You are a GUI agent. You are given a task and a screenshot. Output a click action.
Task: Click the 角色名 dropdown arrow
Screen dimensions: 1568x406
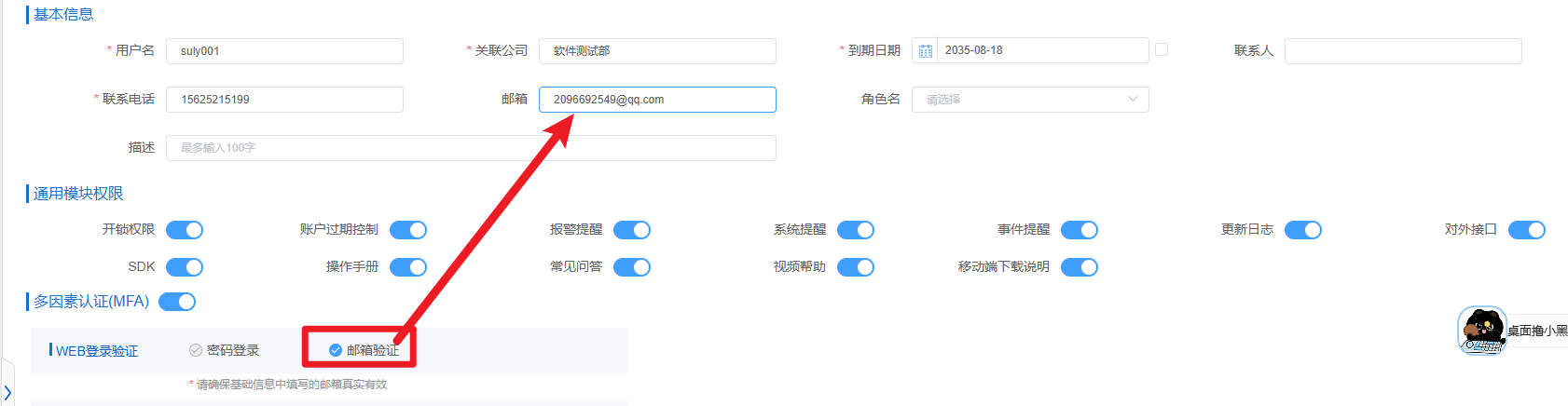coord(1133,100)
